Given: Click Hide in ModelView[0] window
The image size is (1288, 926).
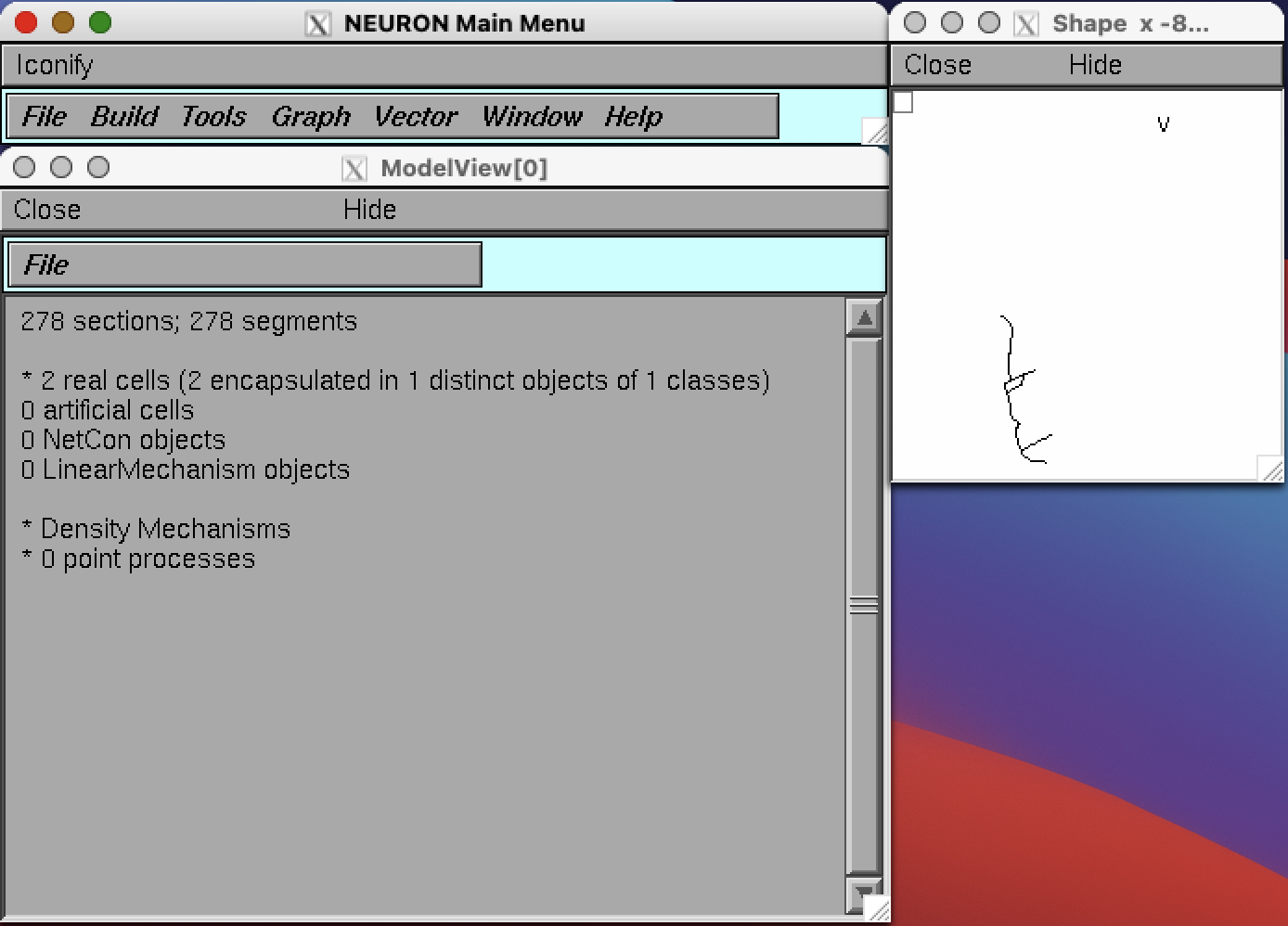Looking at the screenshot, I should (369, 210).
